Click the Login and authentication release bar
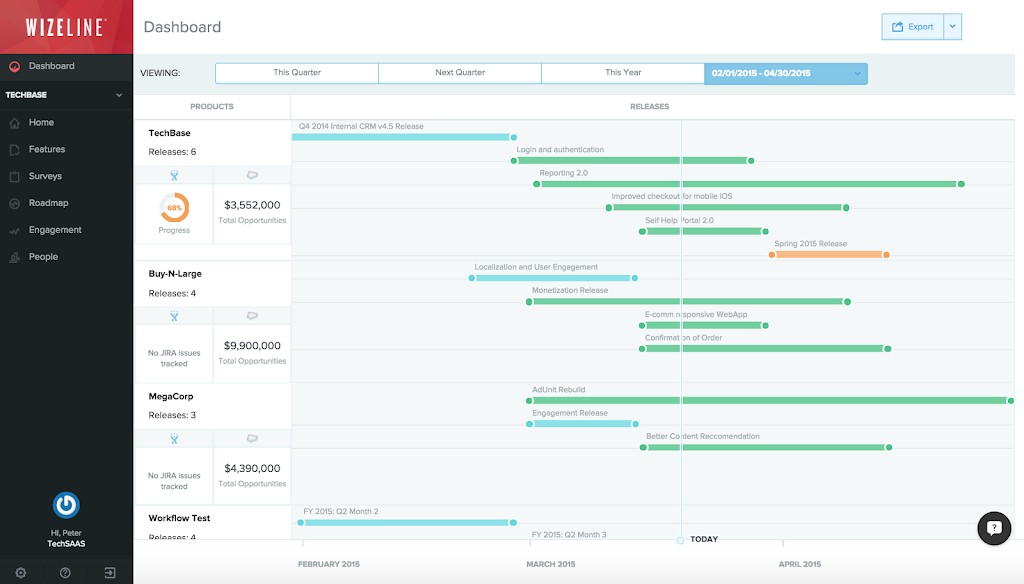The height and width of the screenshot is (584, 1024). [632, 161]
